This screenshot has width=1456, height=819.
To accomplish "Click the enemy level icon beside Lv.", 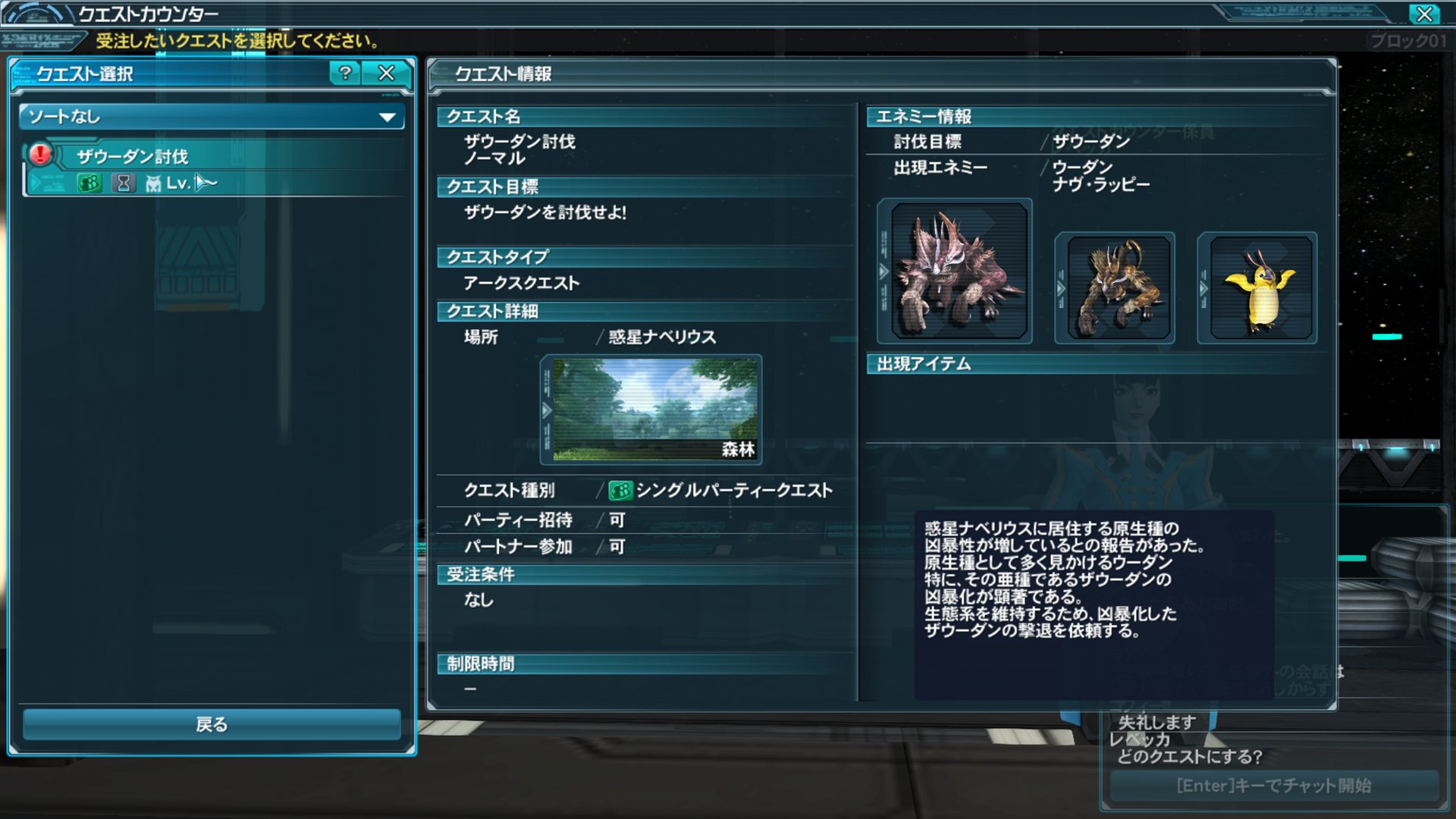I will click(153, 184).
